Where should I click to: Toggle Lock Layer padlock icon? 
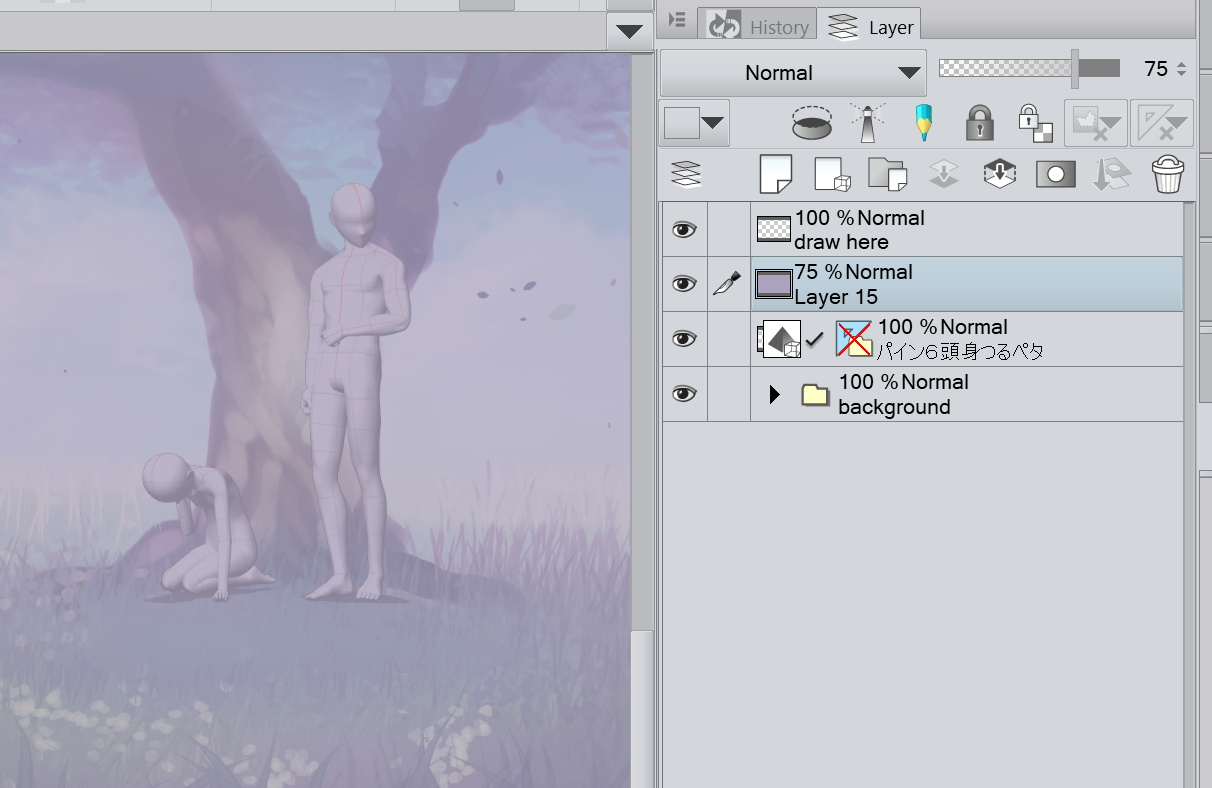click(979, 123)
